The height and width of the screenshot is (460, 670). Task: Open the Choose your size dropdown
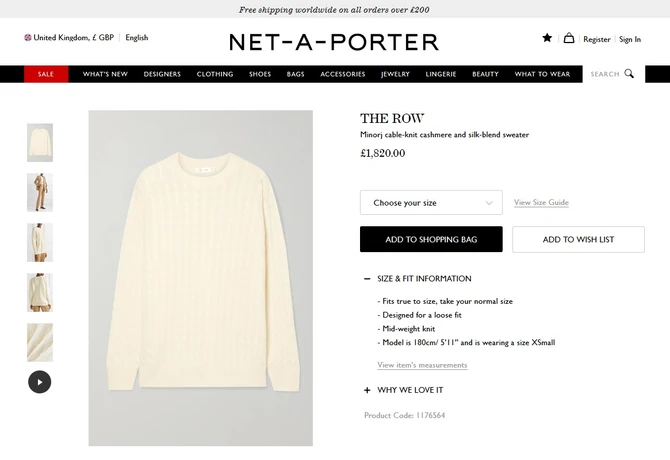pos(431,203)
